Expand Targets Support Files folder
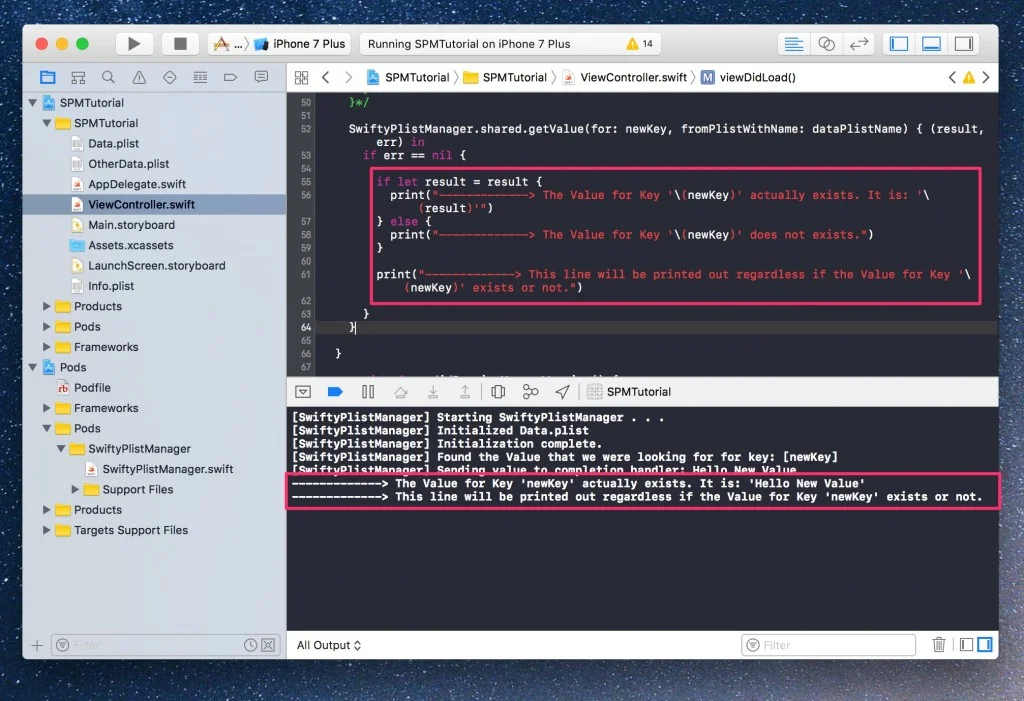Image resolution: width=1024 pixels, height=701 pixels. pyautogui.click(x=47, y=530)
